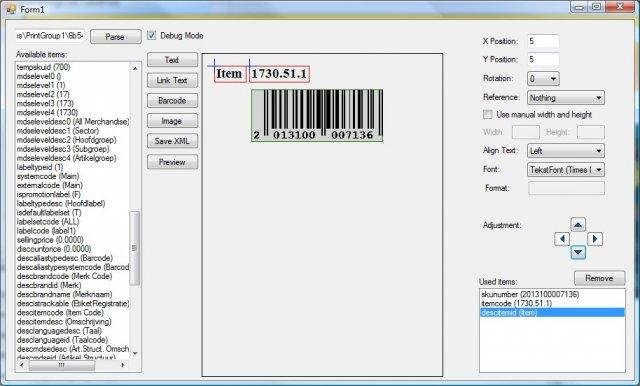
Task: Select itemcode (1730.51.1) in Used items
Action: point(552,304)
